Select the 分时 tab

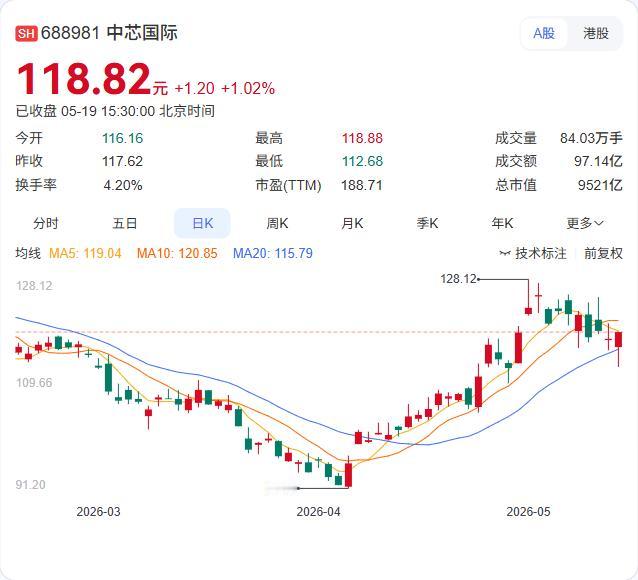click(46, 223)
